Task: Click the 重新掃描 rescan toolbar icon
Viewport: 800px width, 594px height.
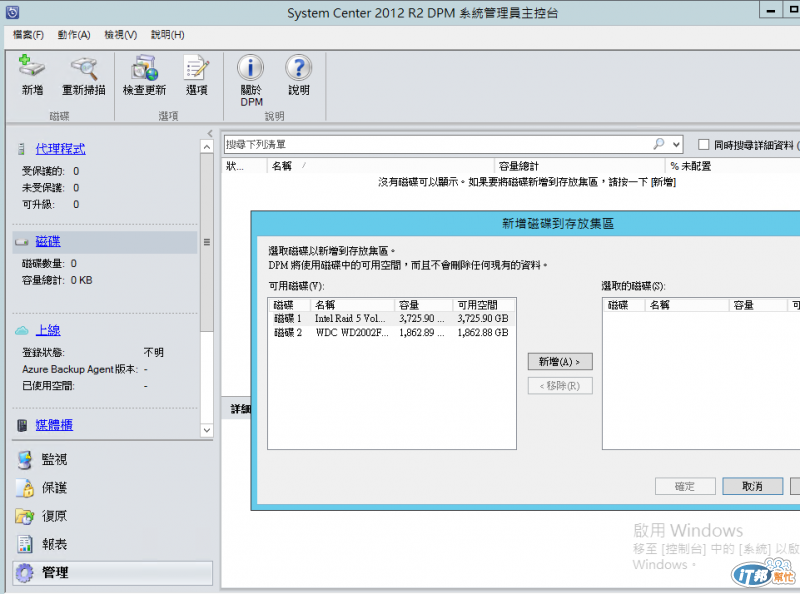Action: (x=84, y=67)
